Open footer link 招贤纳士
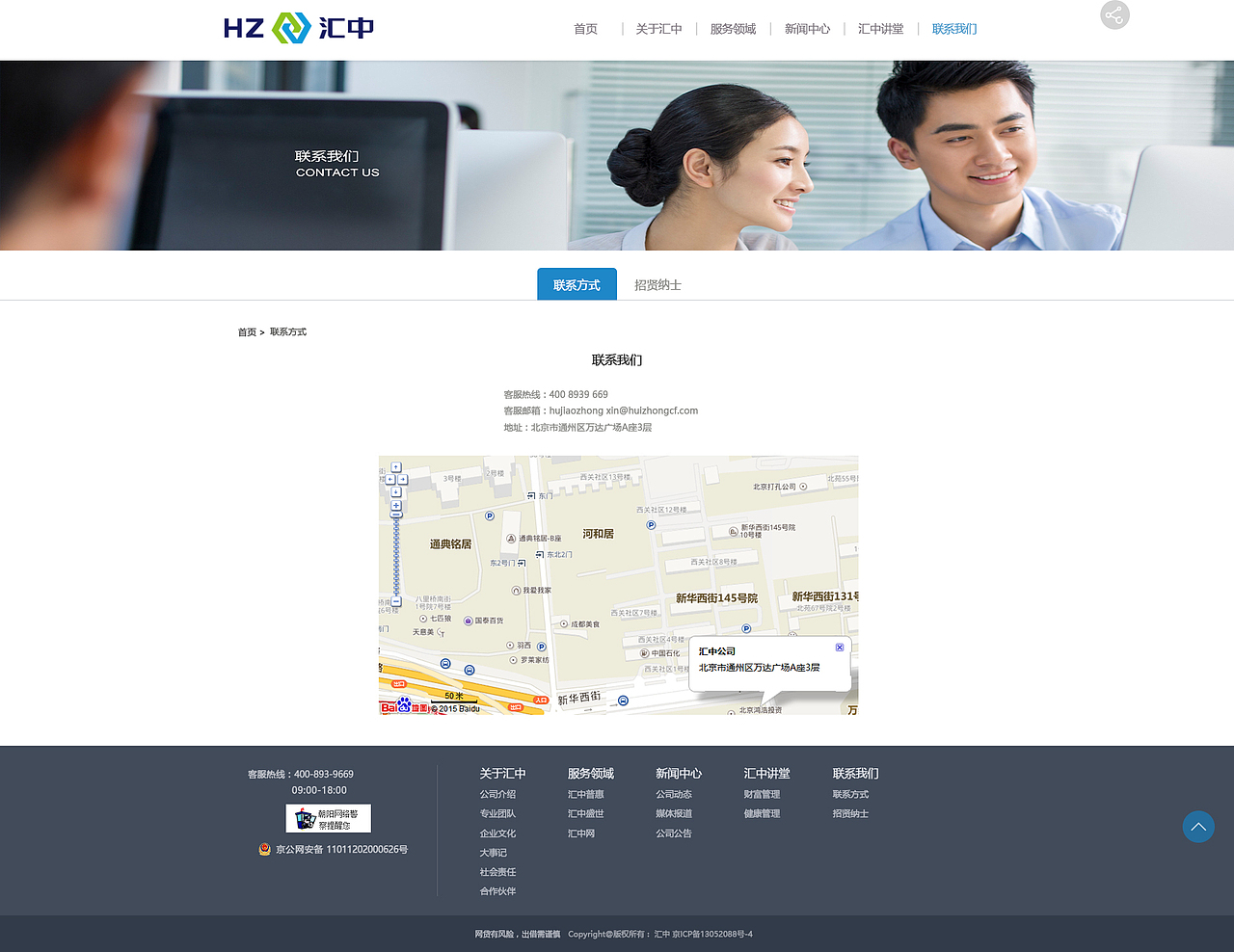Image resolution: width=1234 pixels, height=952 pixels. 850,814
